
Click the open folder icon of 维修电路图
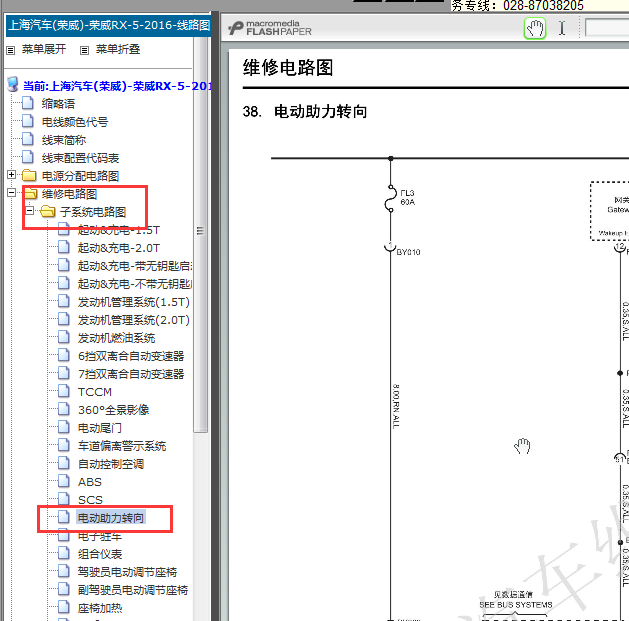31,194
